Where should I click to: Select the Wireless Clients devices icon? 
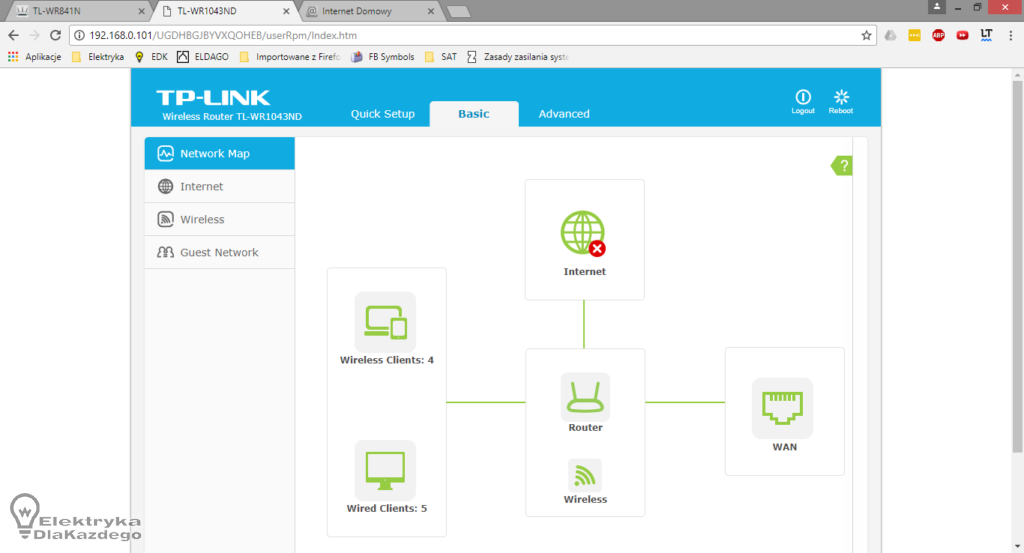point(385,321)
